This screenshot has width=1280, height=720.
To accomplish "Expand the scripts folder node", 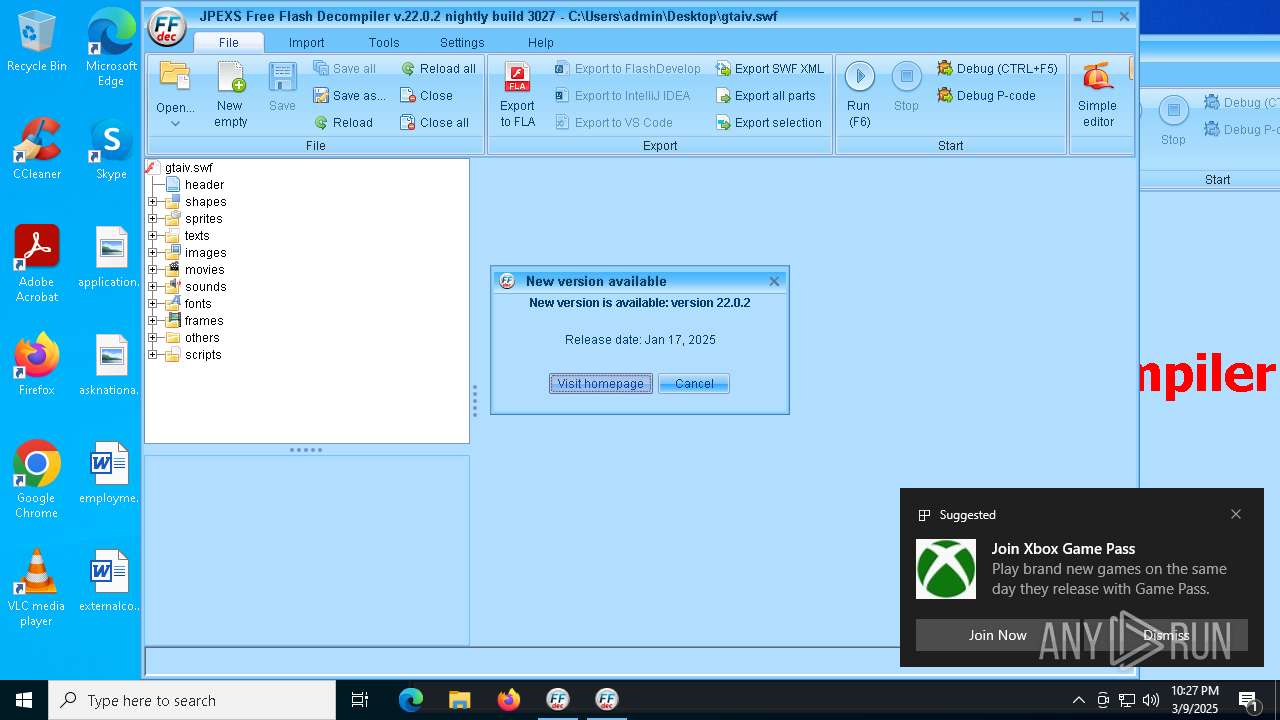I will pyautogui.click(x=153, y=355).
